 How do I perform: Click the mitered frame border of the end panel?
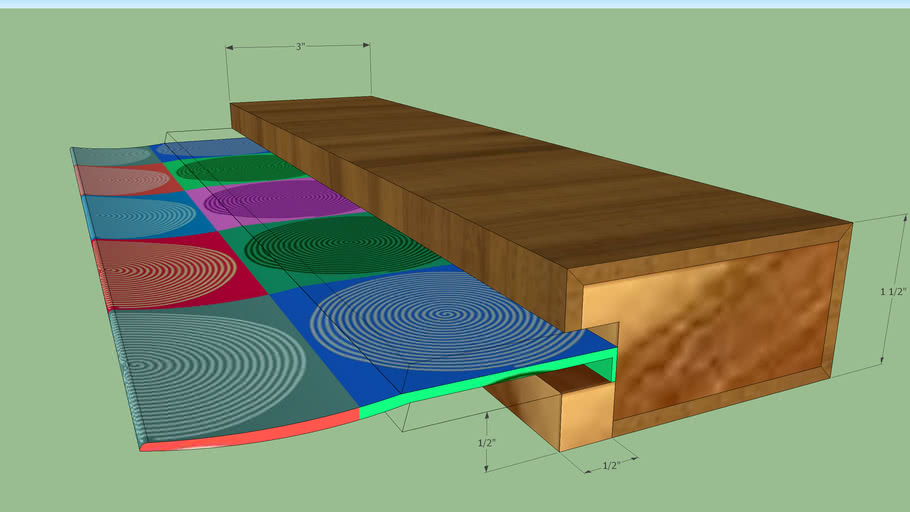click(839, 300)
